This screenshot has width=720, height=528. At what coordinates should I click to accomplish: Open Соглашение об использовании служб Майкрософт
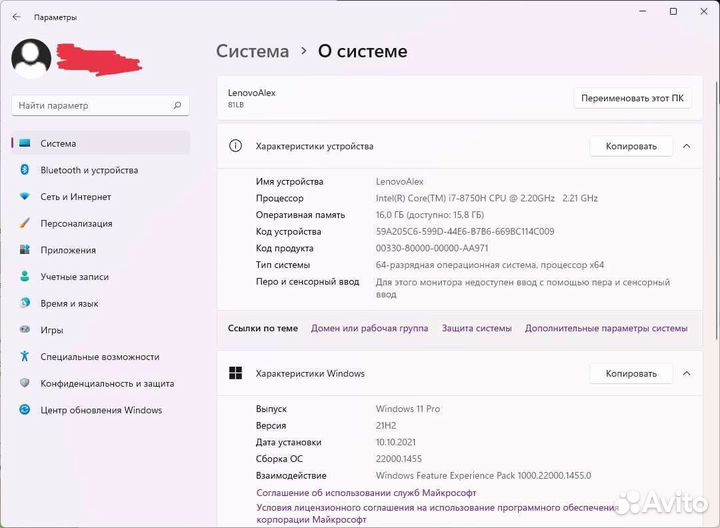[366, 493]
